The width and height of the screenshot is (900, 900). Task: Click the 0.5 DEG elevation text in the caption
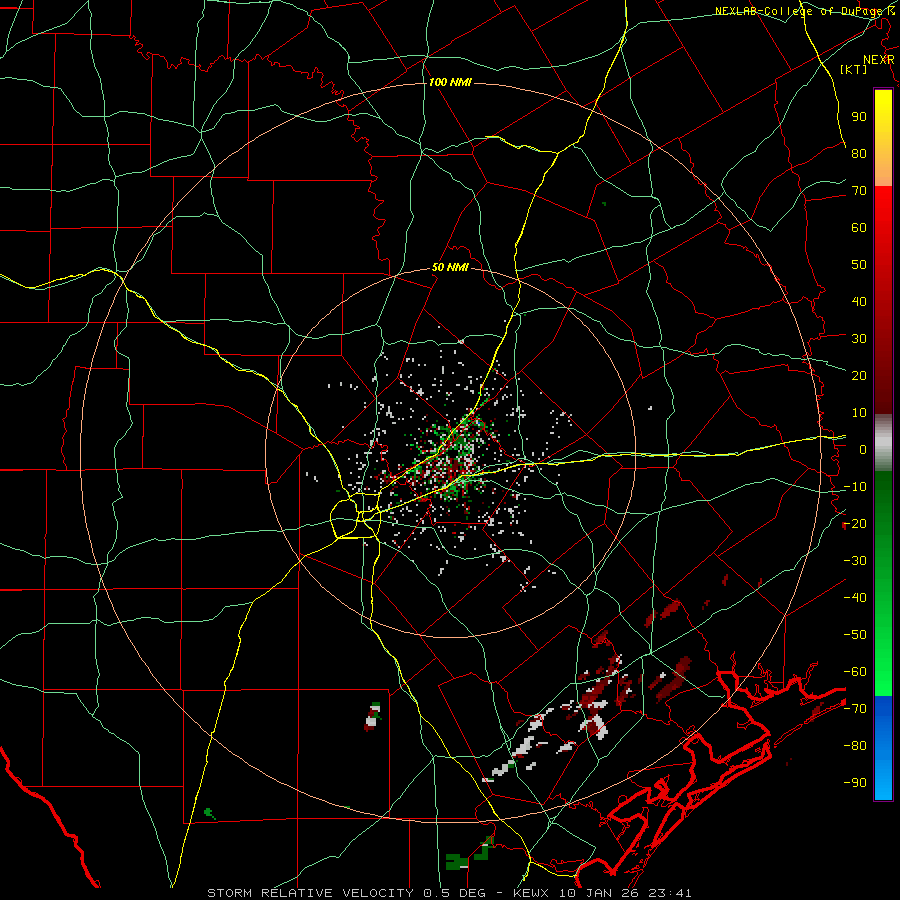(x=455, y=893)
